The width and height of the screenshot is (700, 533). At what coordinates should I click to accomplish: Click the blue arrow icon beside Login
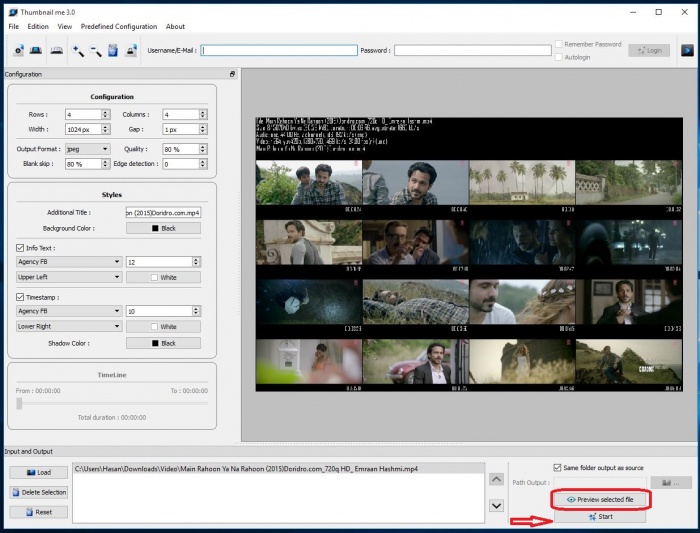688,50
